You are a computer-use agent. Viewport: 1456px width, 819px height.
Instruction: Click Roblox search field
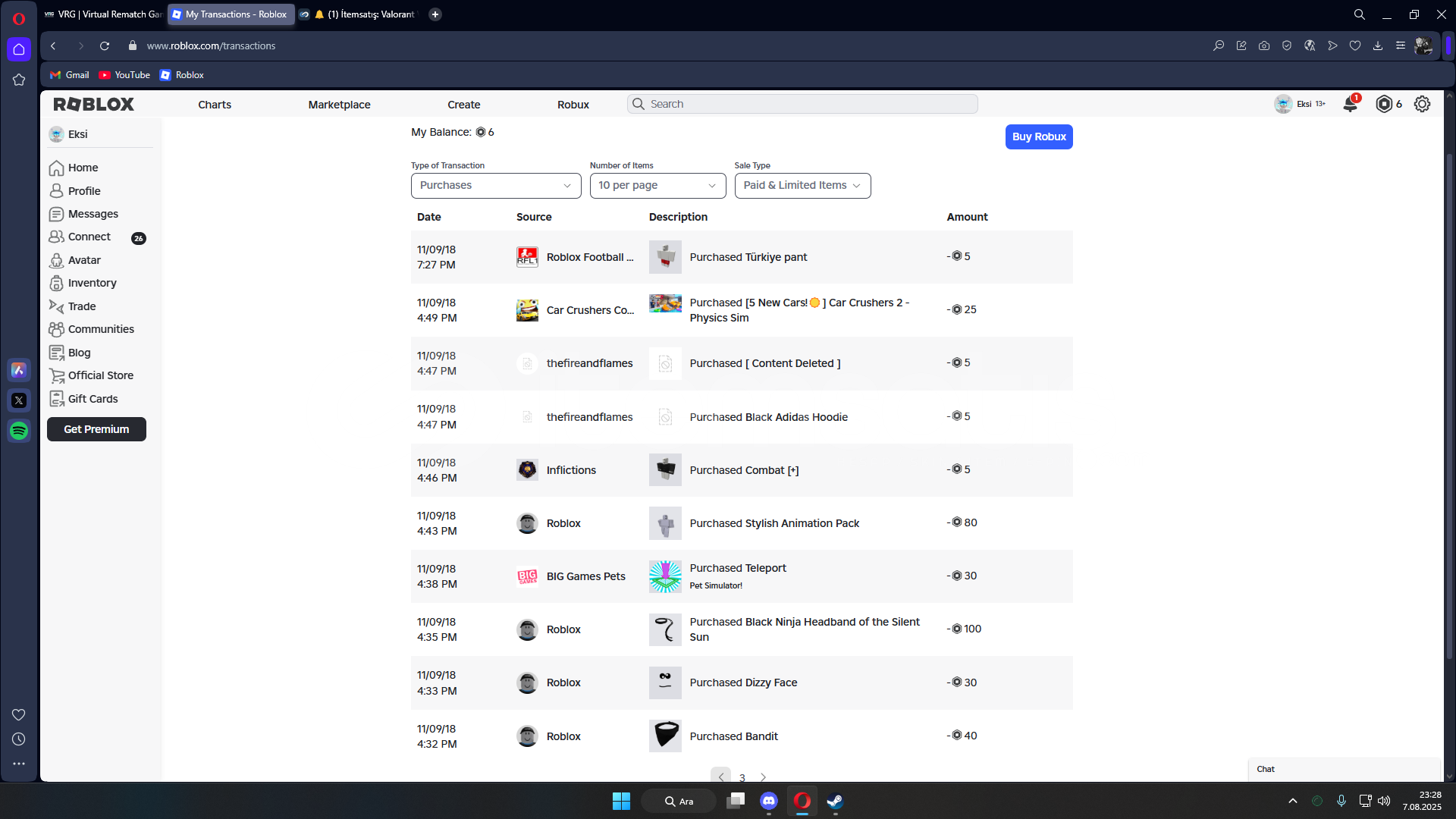802,104
